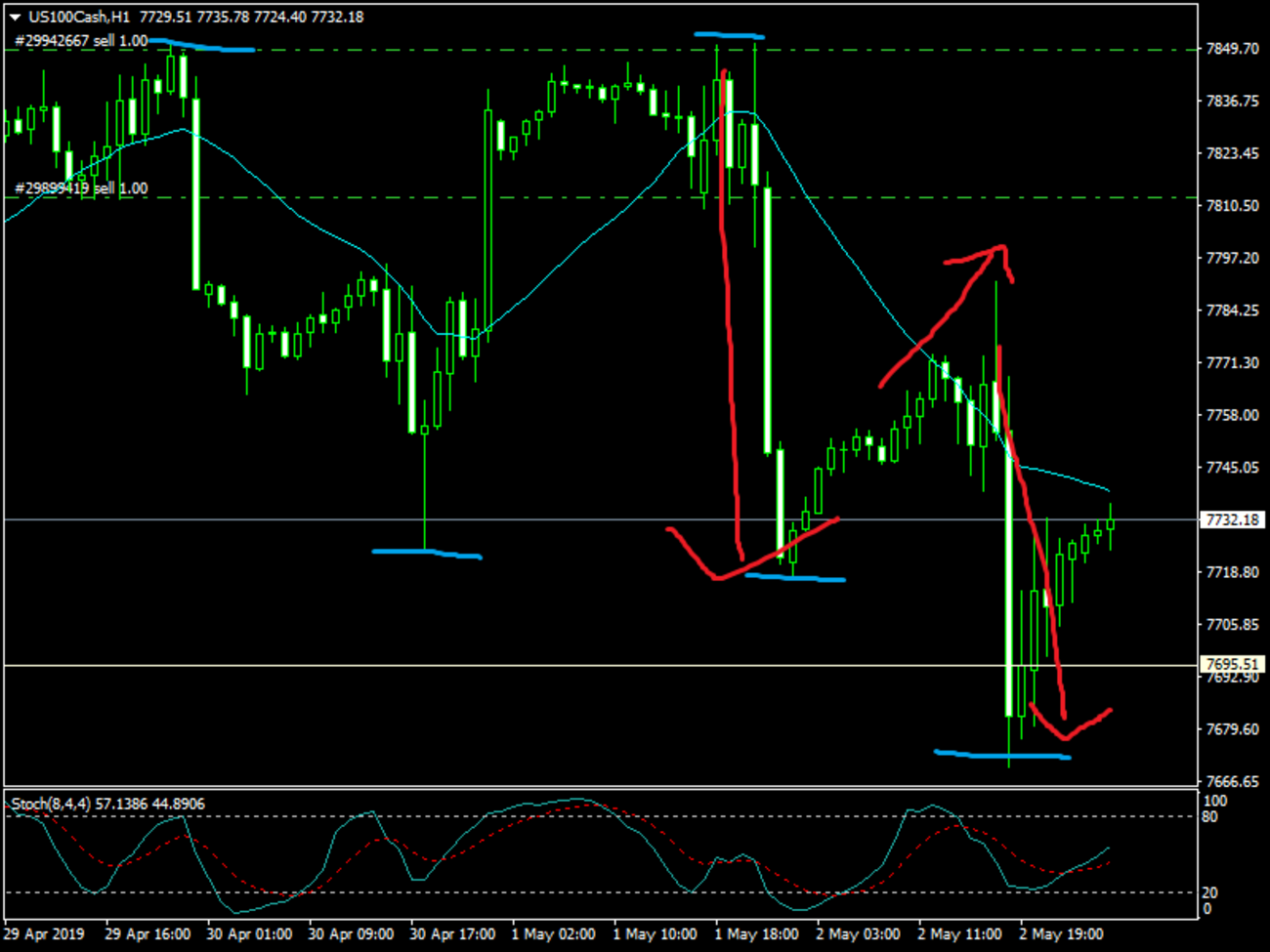Image resolution: width=1270 pixels, height=952 pixels.
Task: Click the 30 Apr 17:00 time label
Action: [x=452, y=933]
